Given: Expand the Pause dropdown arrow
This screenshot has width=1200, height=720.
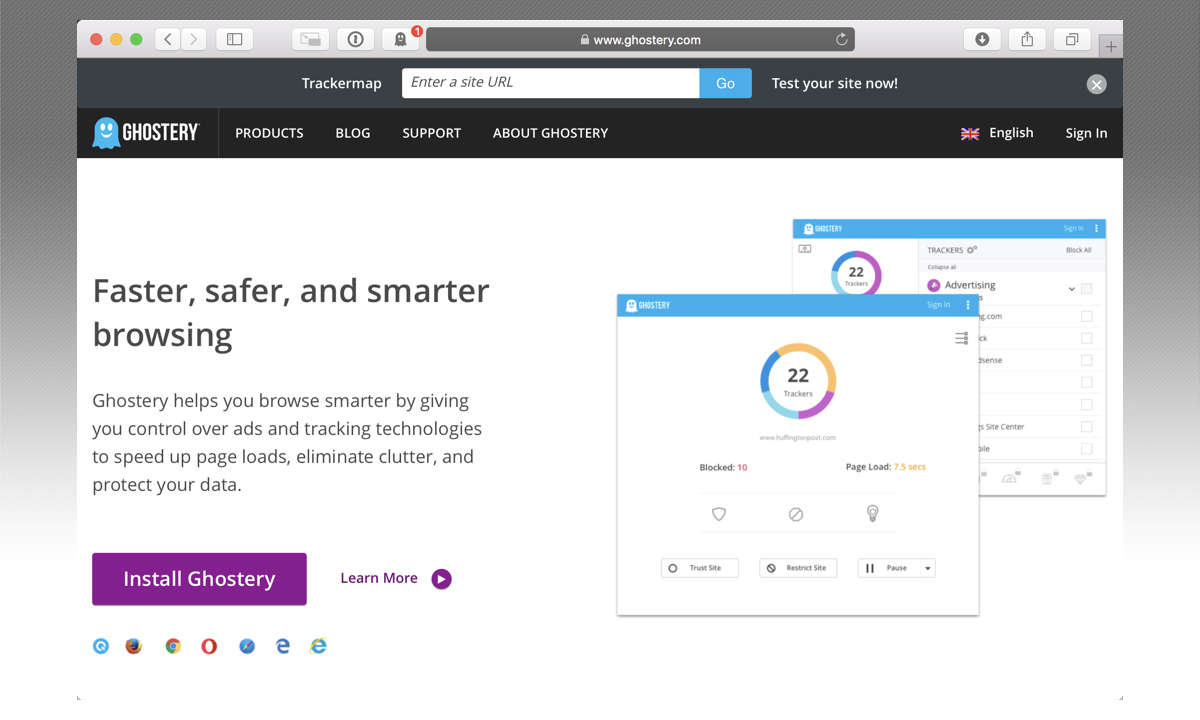Looking at the screenshot, I should (928, 568).
